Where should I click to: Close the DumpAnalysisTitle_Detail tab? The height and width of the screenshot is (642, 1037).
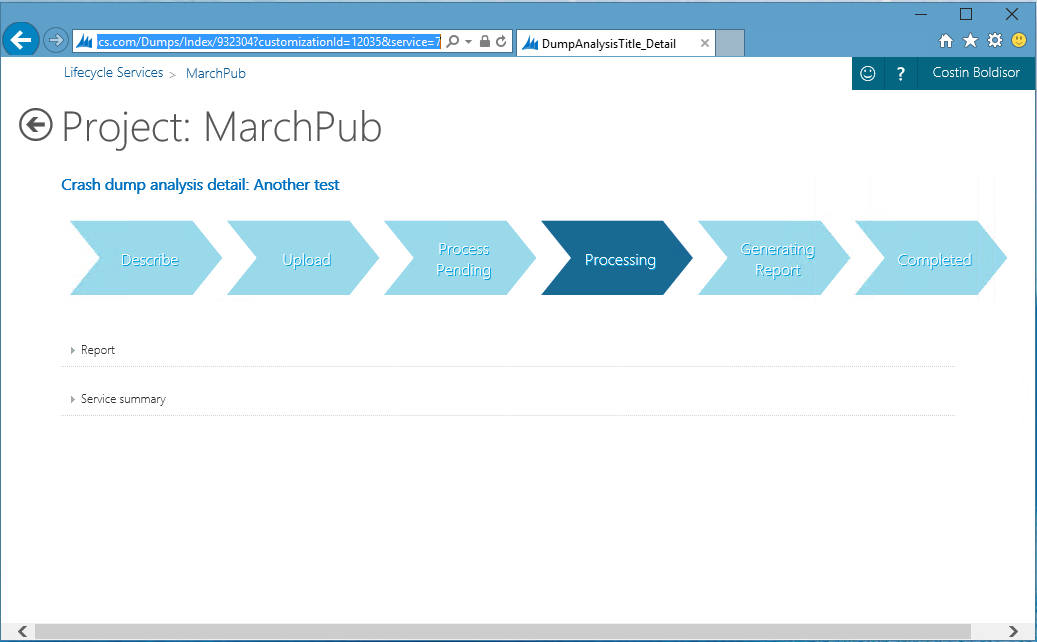705,43
